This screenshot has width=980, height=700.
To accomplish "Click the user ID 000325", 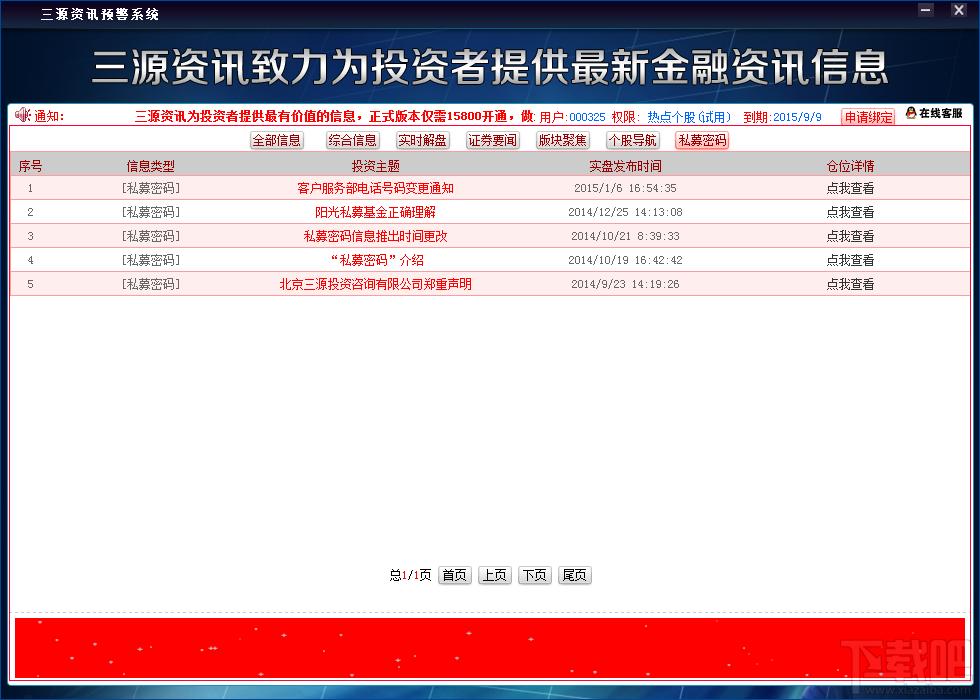I will point(588,117).
